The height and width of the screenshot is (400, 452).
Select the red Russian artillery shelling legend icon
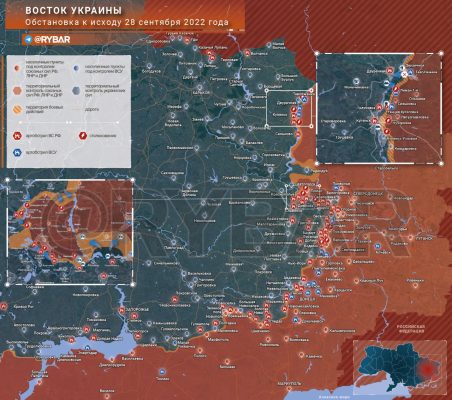pos(17,136)
